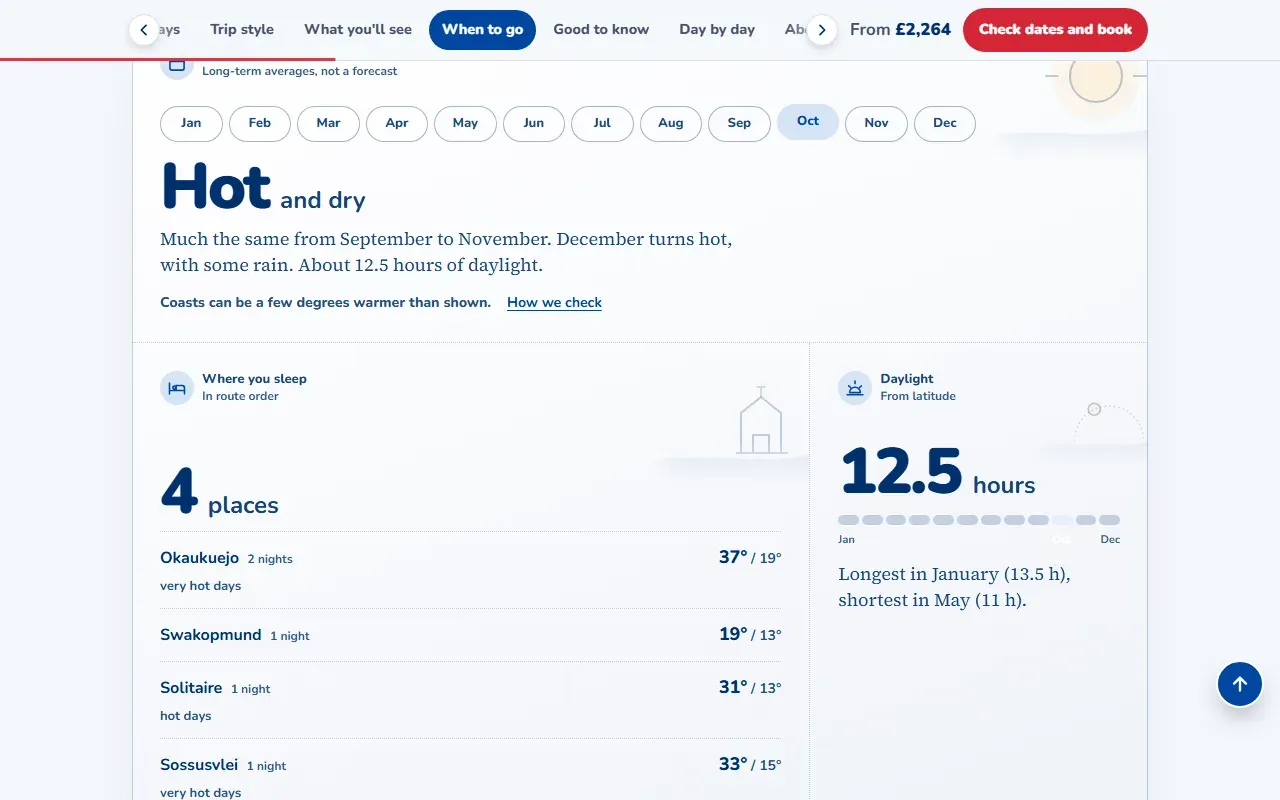This screenshot has width=1280, height=800.
Task: Select the Jan month pill
Action: (x=191, y=123)
